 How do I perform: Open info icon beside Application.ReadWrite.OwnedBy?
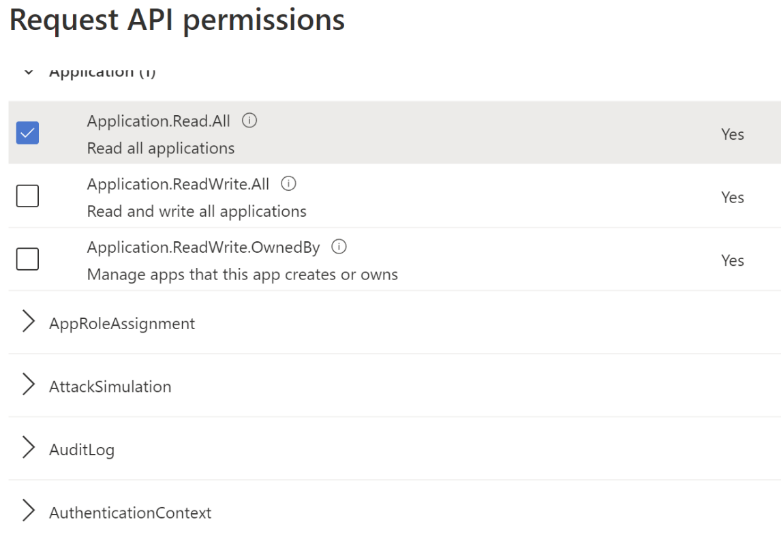[x=339, y=247]
